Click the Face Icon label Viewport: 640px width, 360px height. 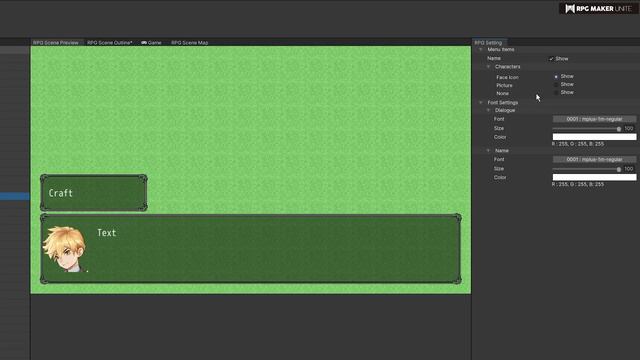coord(507,77)
